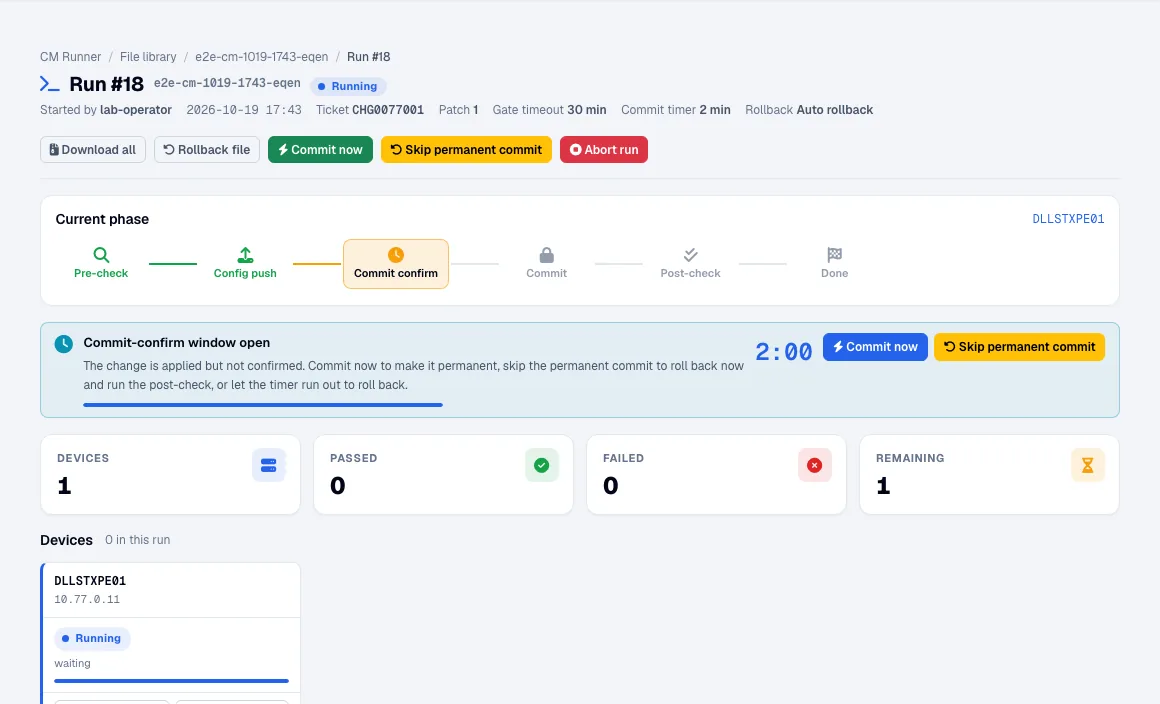This screenshot has height=704, width=1160.
Task: Click the Passed green check icon
Action: [x=542, y=465]
